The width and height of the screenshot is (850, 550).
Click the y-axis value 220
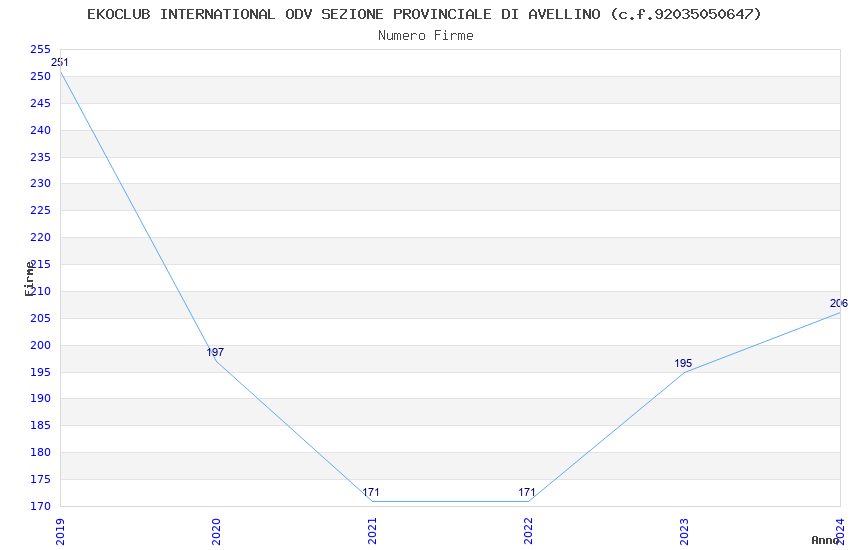(40, 237)
